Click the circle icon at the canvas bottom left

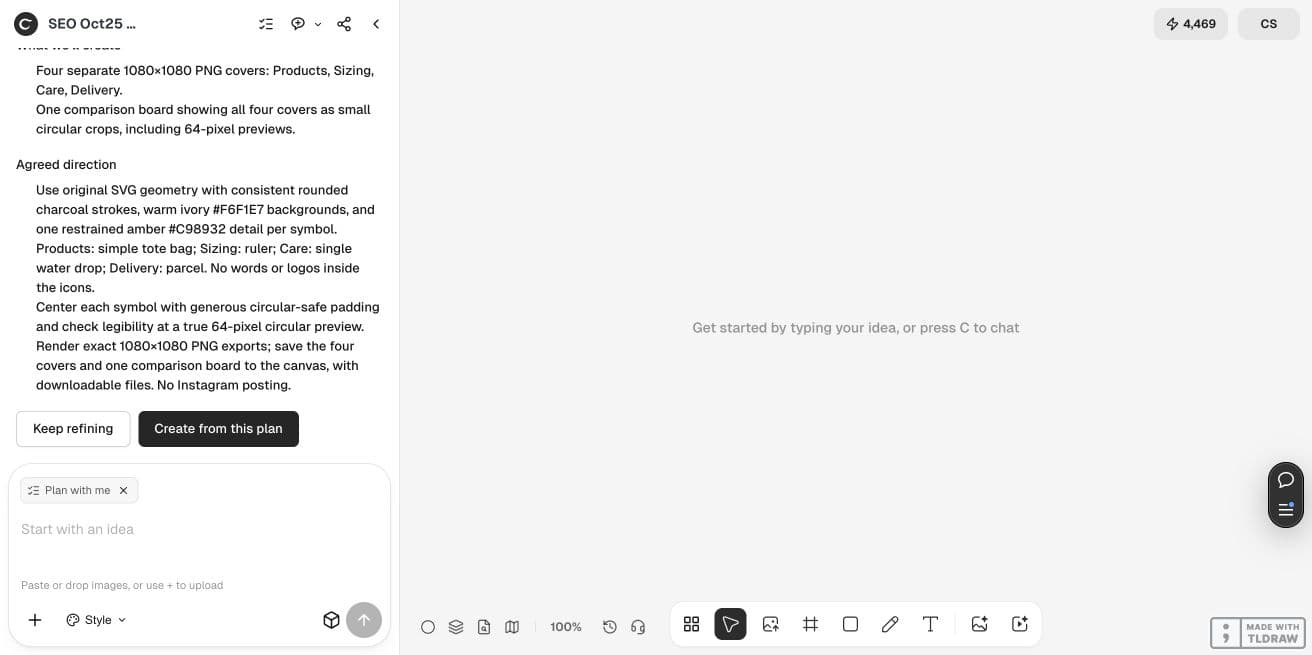coord(428,627)
